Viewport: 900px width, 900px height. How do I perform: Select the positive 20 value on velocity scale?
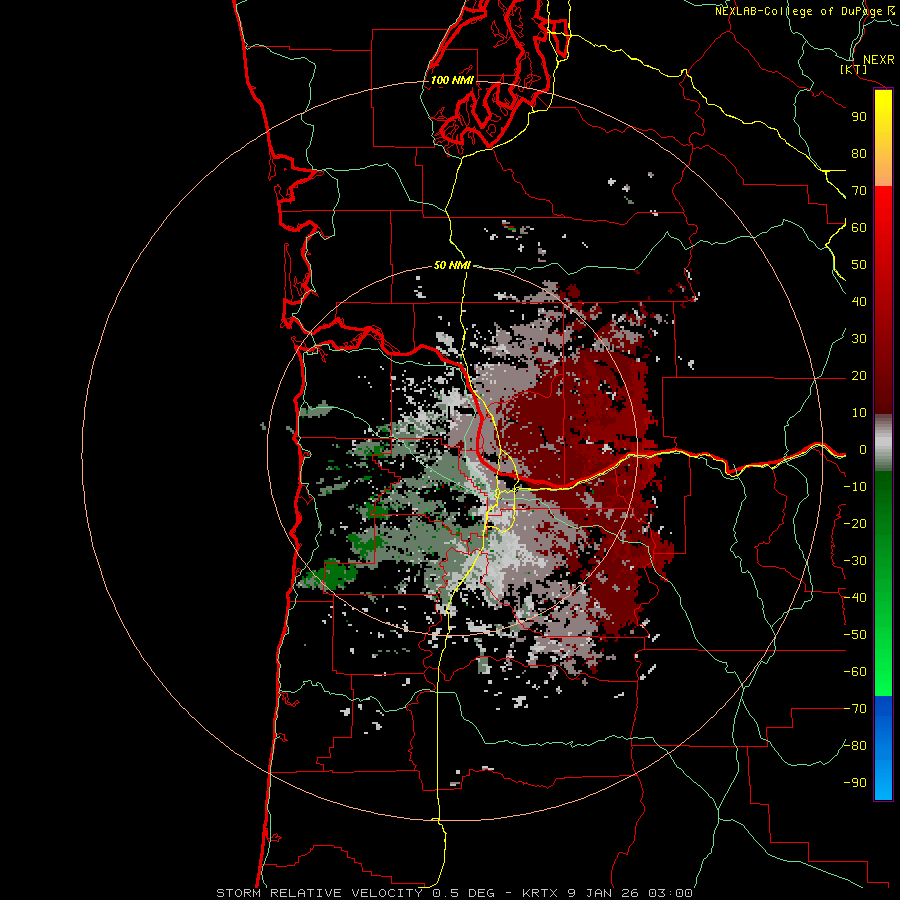[859, 376]
